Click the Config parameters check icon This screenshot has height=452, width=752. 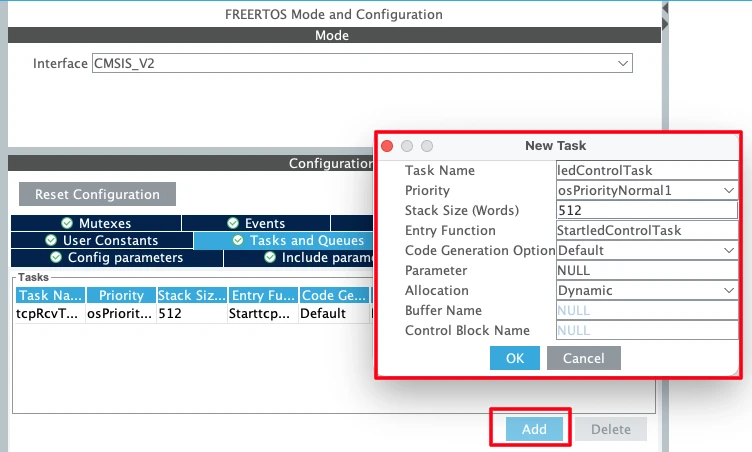click(x=56, y=258)
